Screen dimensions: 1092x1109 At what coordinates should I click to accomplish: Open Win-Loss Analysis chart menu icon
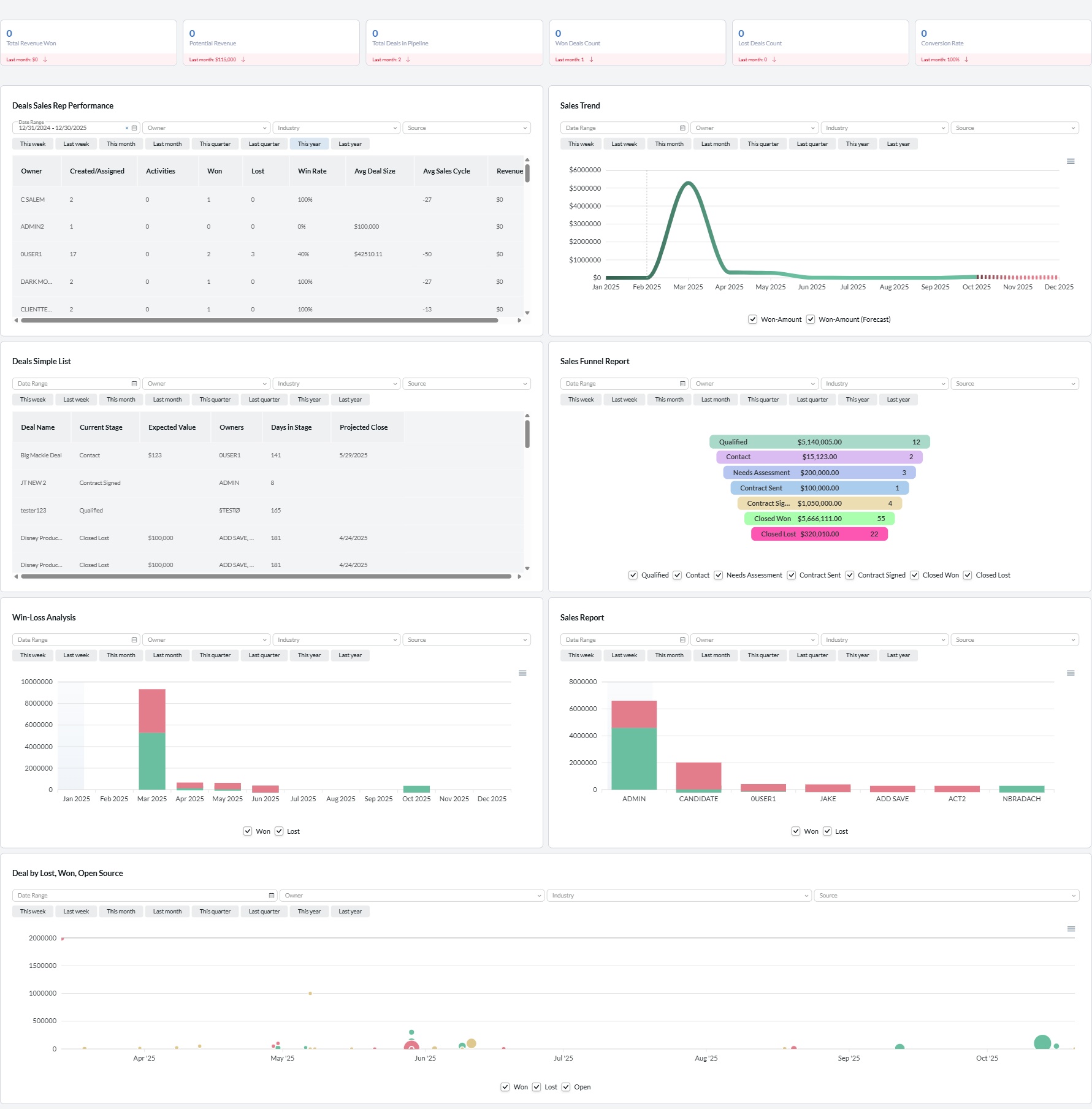pyautogui.click(x=522, y=673)
